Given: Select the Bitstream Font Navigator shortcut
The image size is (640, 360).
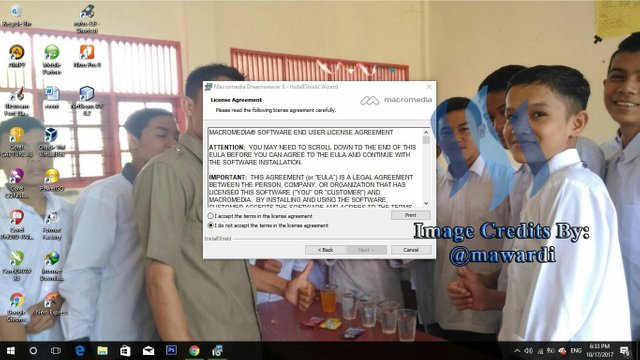Looking at the screenshot, I should click(16, 100).
